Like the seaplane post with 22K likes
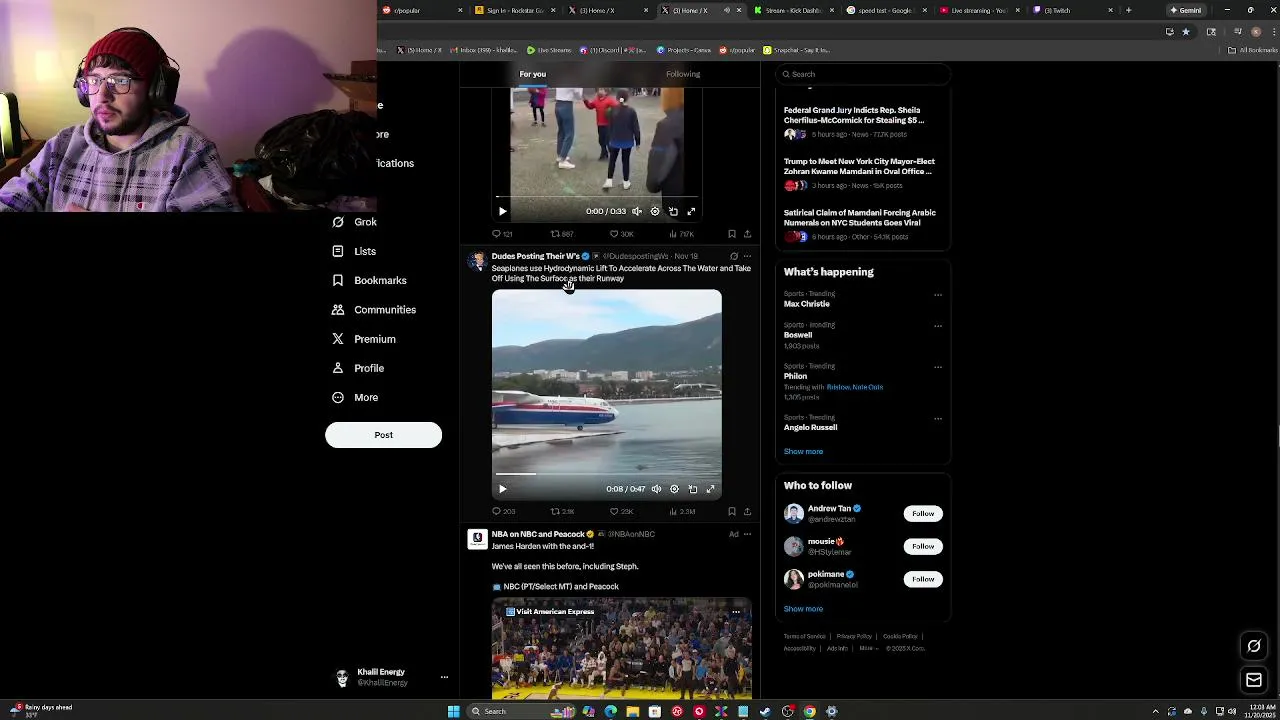Viewport: 1280px width, 720px height. point(621,511)
